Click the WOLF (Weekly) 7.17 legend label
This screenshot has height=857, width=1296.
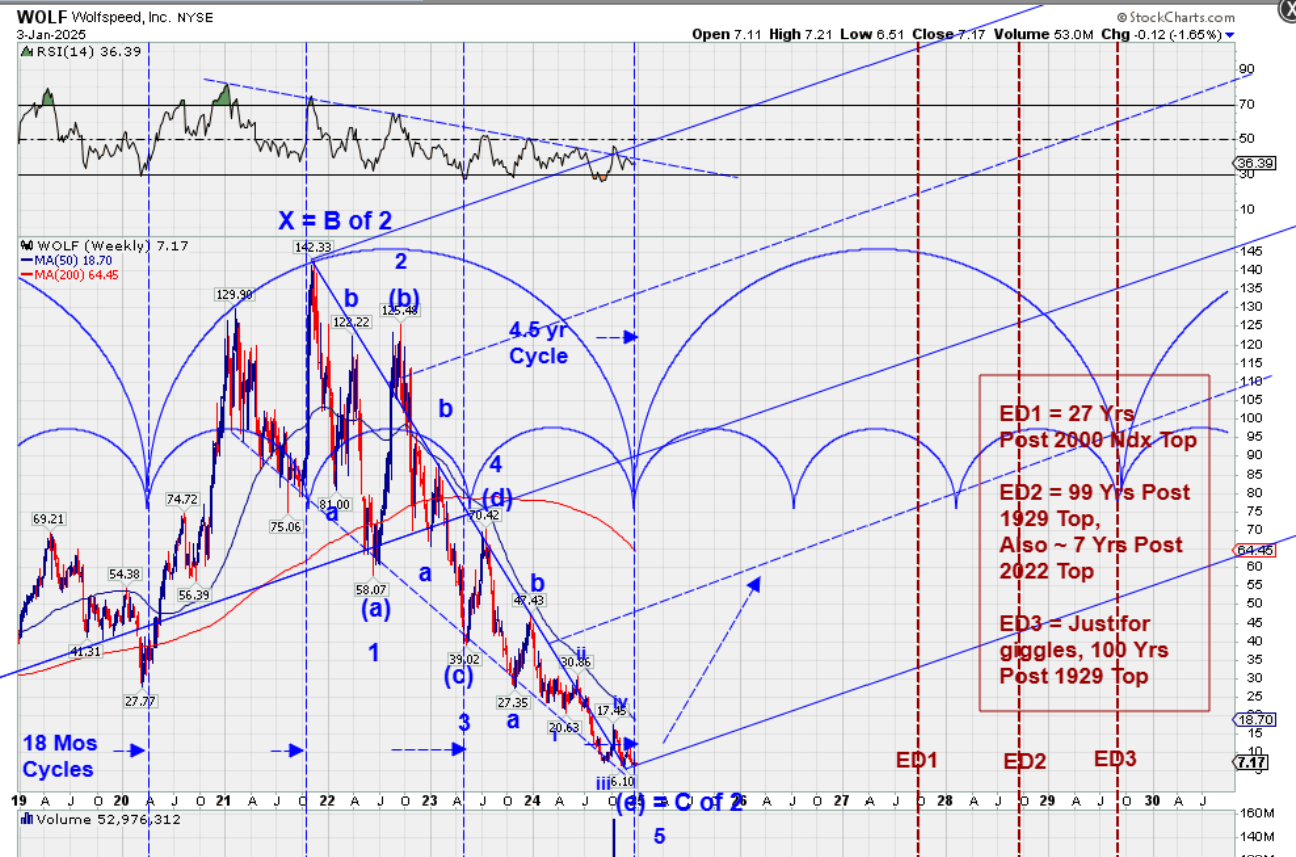(111, 245)
